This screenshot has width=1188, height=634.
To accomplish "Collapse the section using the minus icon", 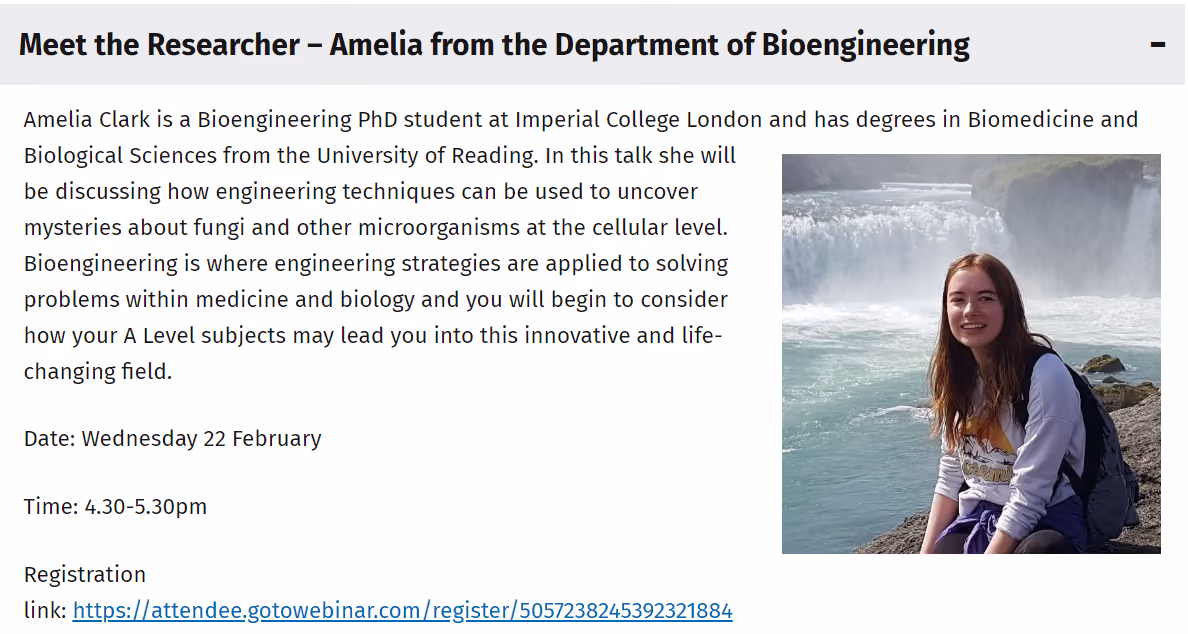I will 1158,45.
